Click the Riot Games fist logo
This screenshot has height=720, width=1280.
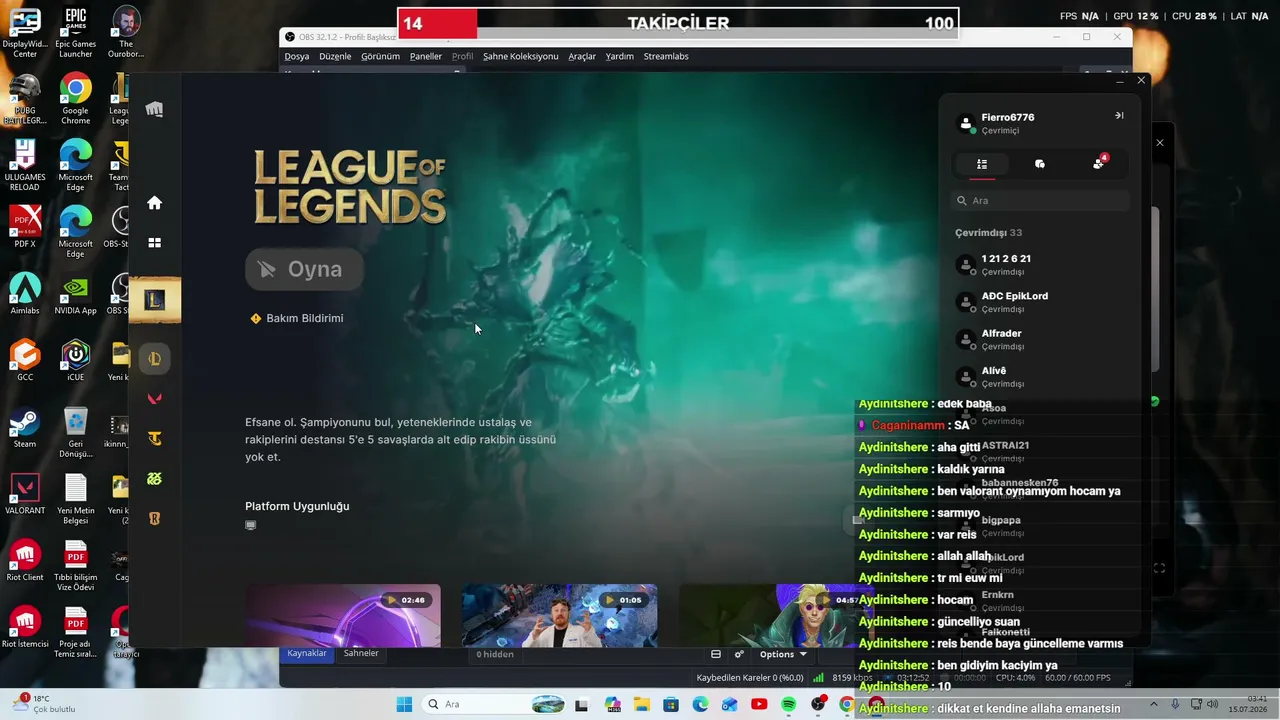point(154,109)
